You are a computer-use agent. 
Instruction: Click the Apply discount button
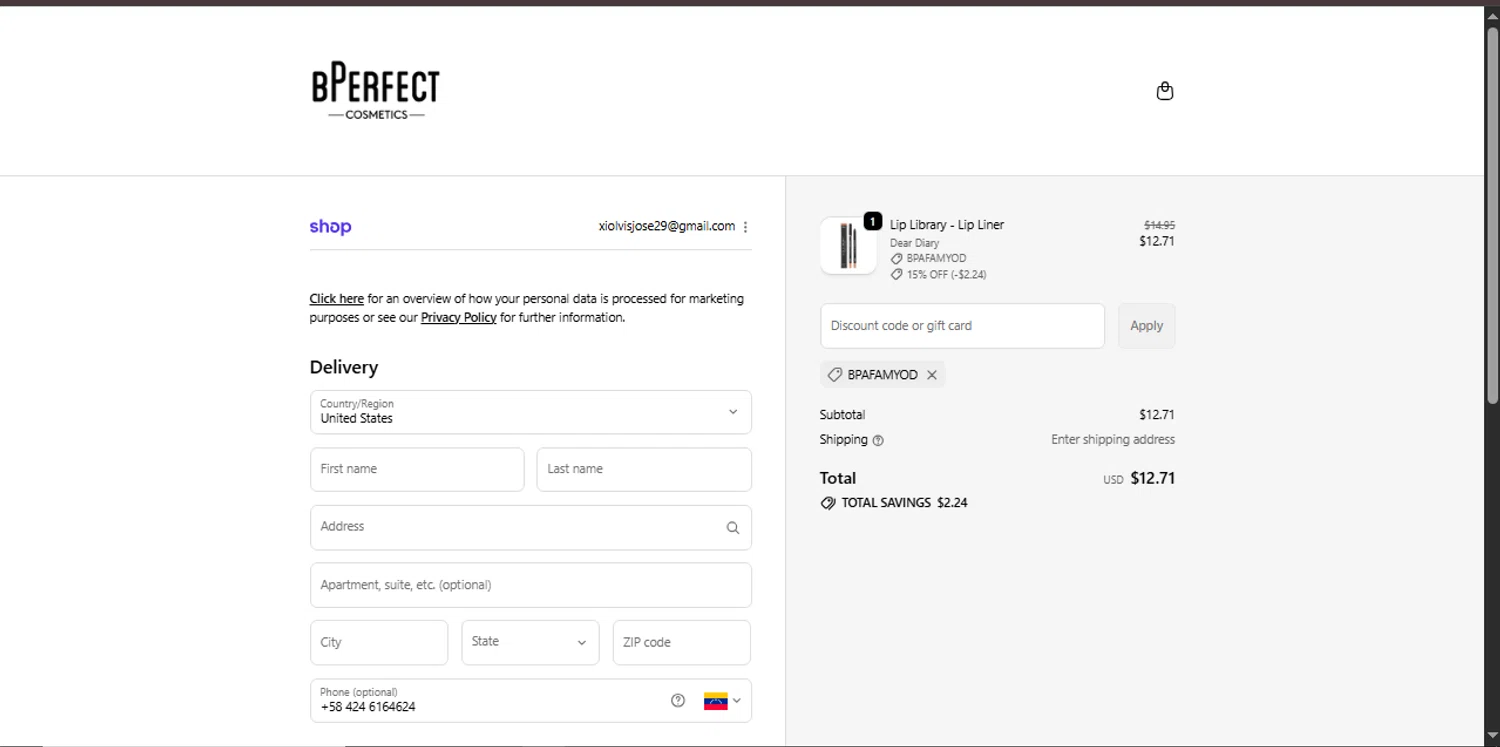[x=1147, y=326]
